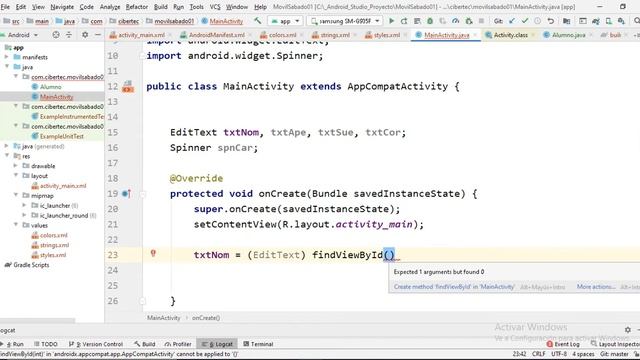Click the override gutter icon on line 19
Screen dimensions: 640x360
[x=126, y=193]
